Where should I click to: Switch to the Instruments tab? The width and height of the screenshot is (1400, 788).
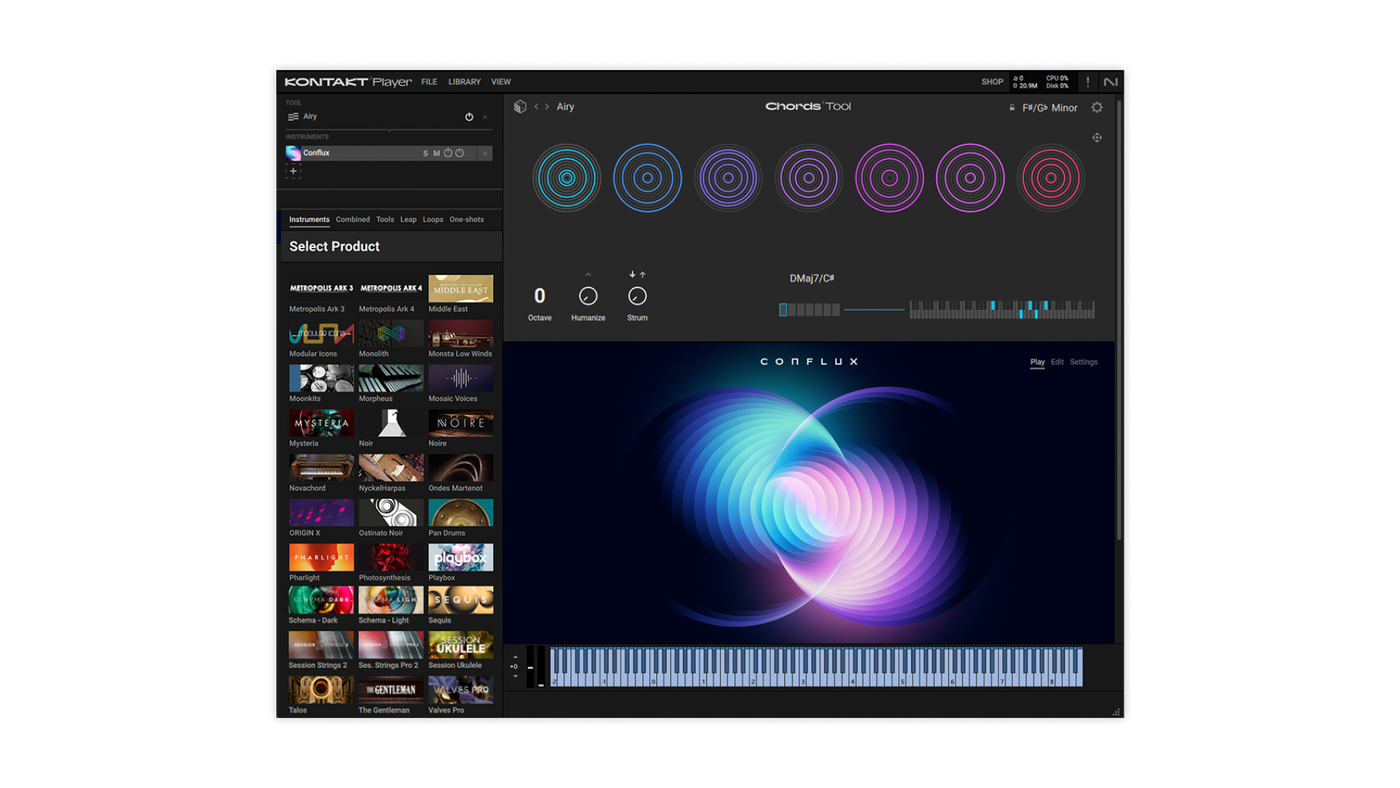(x=309, y=220)
